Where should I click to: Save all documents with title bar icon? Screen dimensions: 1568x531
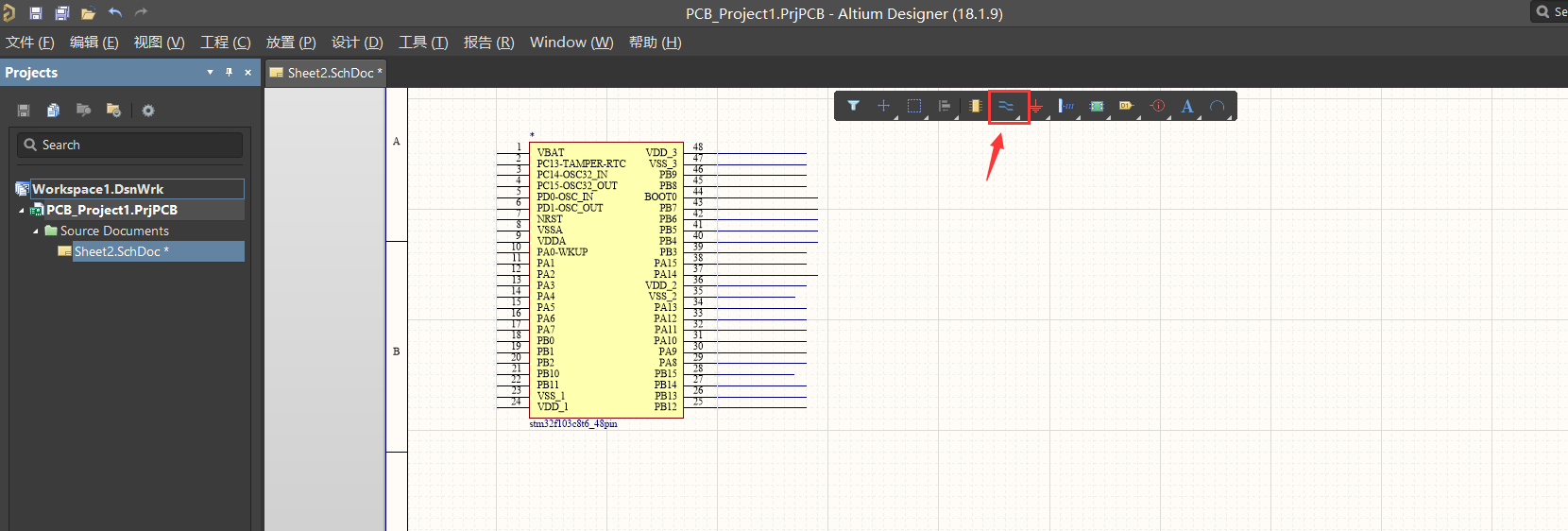tap(62, 13)
